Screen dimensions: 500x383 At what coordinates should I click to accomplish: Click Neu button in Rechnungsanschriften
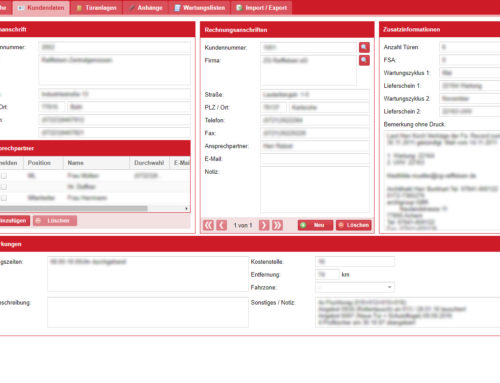click(x=315, y=225)
